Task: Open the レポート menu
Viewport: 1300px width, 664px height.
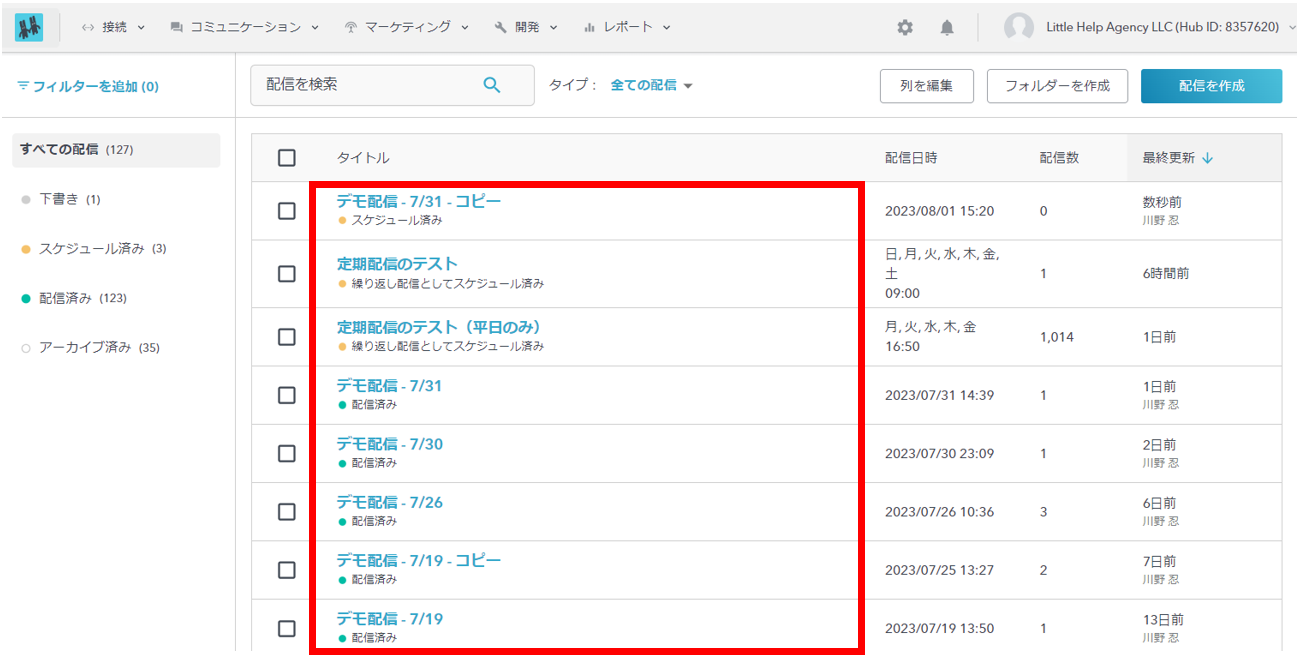Action: (627, 28)
